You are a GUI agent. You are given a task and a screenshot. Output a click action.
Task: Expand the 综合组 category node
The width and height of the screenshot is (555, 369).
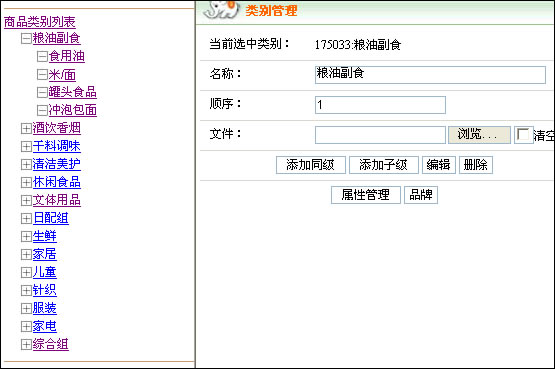(x=26, y=345)
